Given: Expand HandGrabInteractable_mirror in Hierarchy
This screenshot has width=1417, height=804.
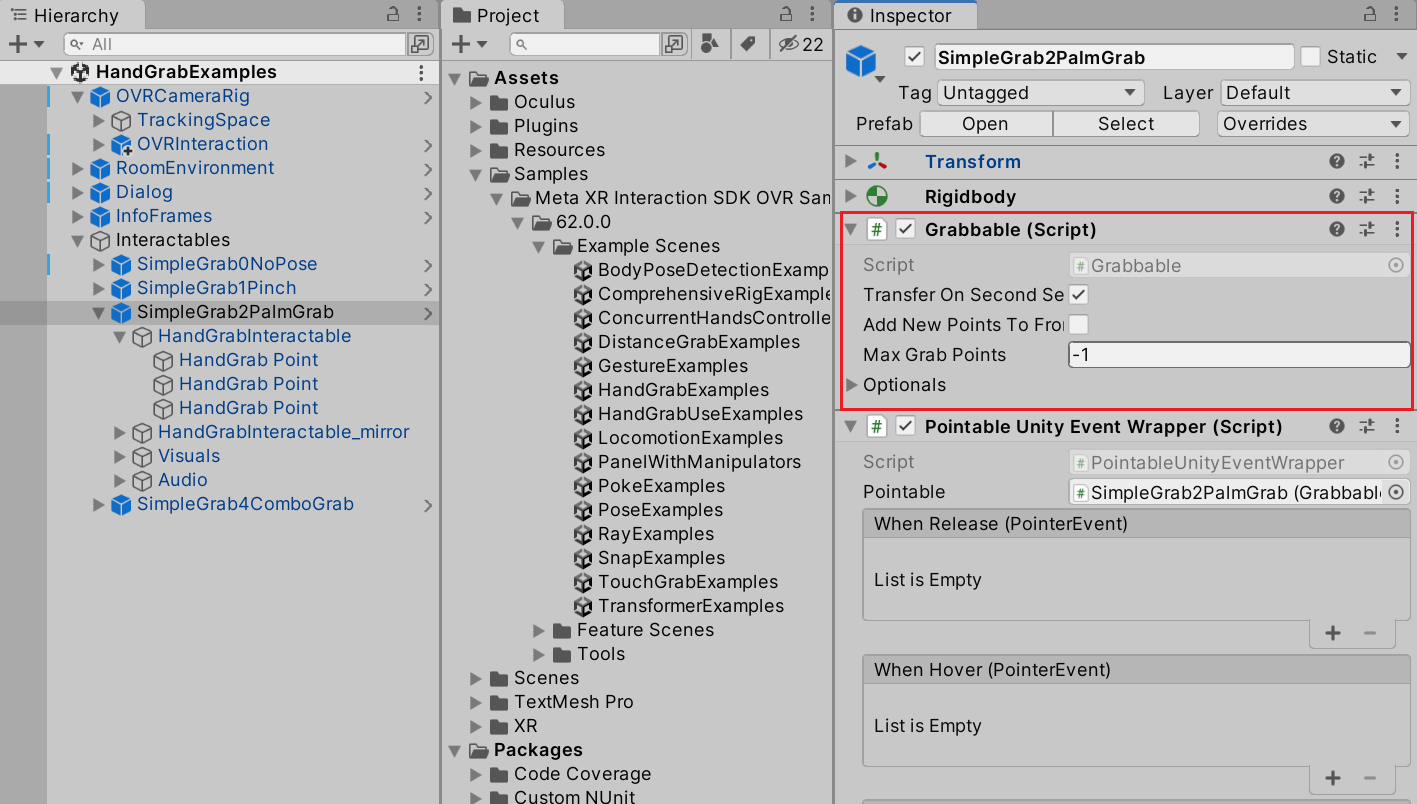Looking at the screenshot, I should coord(120,432).
